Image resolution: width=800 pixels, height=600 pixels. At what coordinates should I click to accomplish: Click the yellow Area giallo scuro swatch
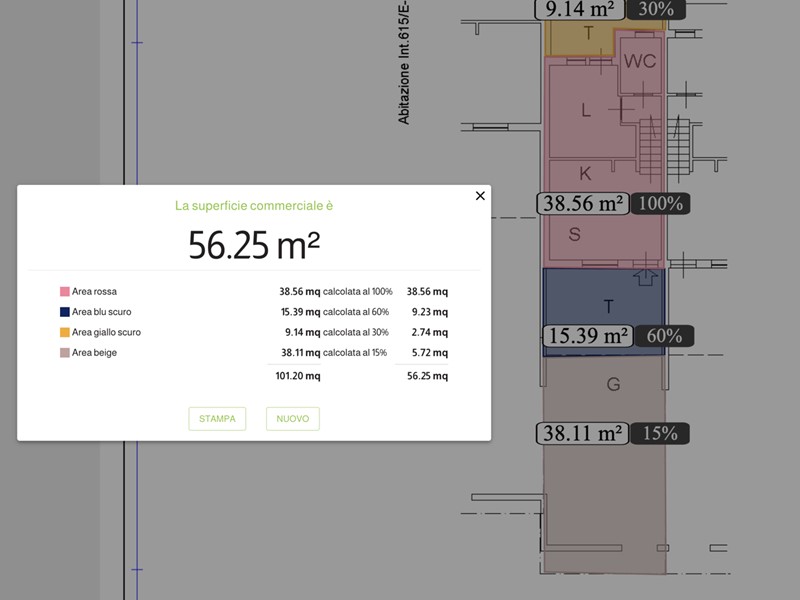point(65,332)
